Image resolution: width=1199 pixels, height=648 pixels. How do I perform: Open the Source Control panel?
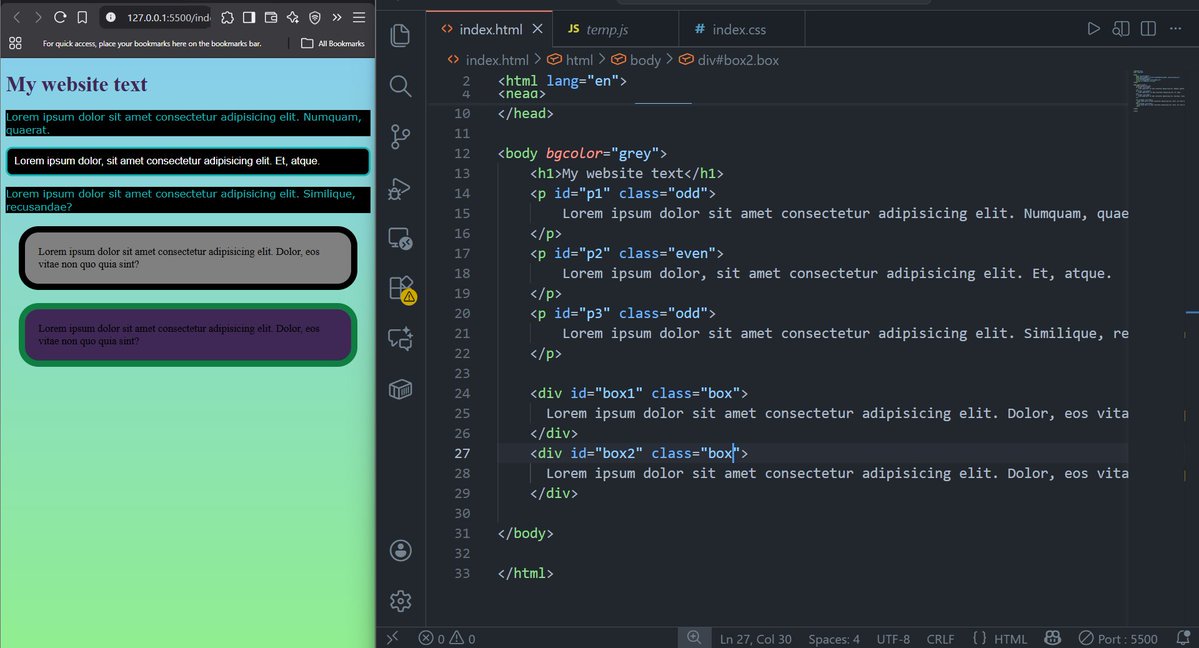click(x=400, y=137)
